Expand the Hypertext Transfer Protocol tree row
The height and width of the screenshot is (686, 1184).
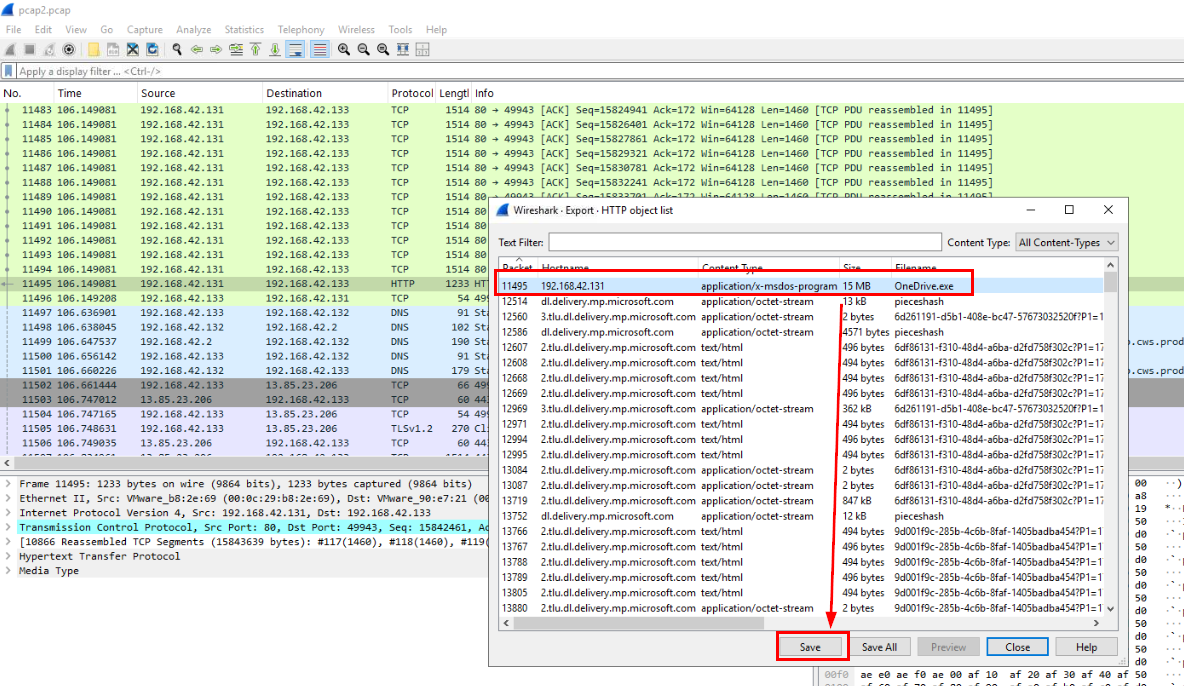[9, 556]
